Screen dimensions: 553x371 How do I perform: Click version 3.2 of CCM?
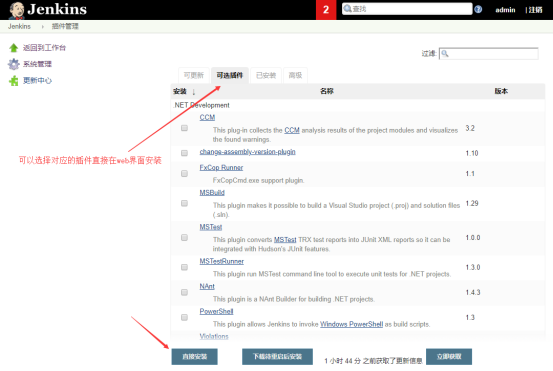coord(470,128)
